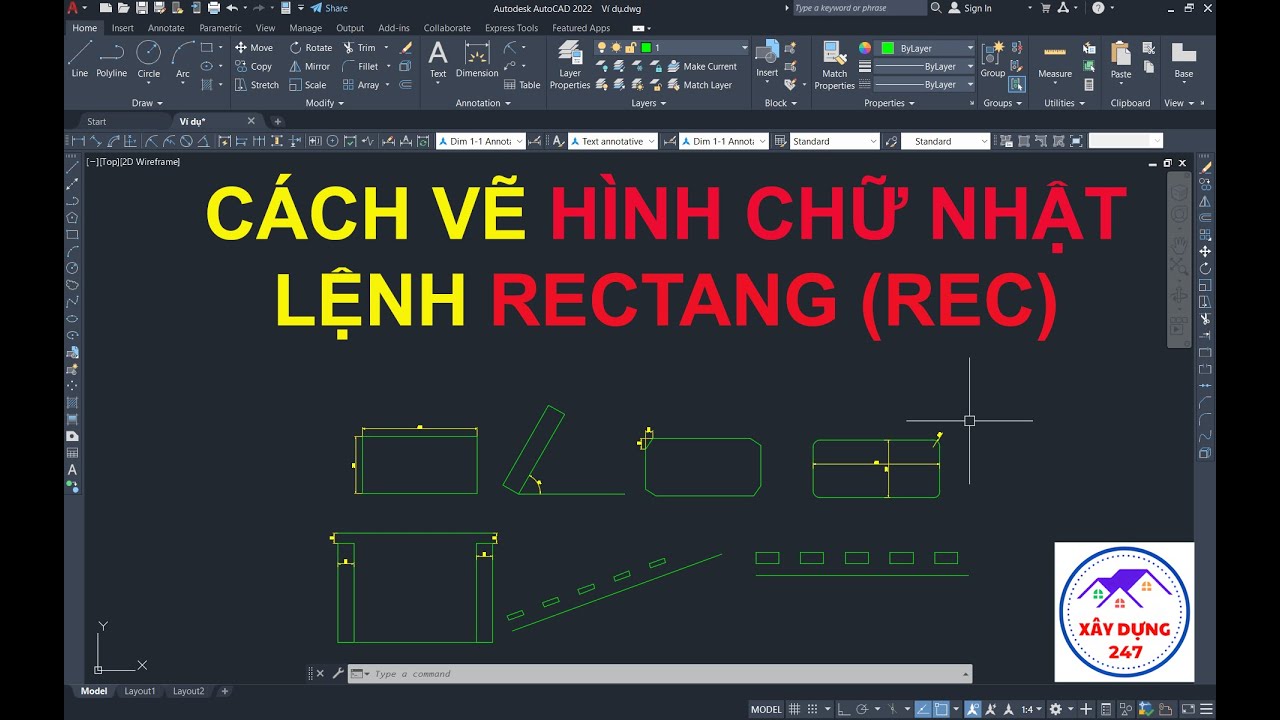This screenshot has width=1280, height=720.
Task: Toggle ortho mode in status bar
Action: click(842, 709)
